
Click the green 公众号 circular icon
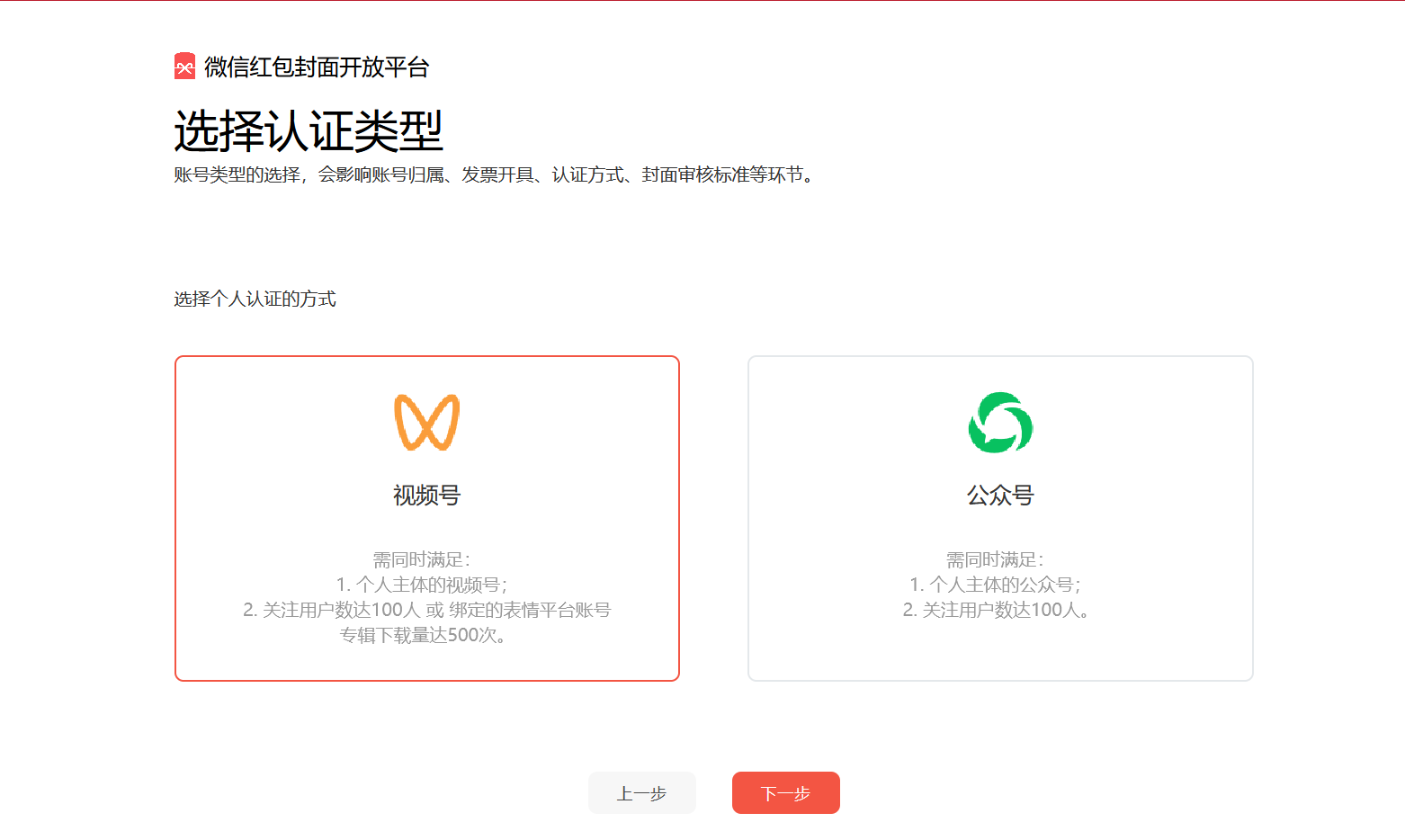[1000, 423]
